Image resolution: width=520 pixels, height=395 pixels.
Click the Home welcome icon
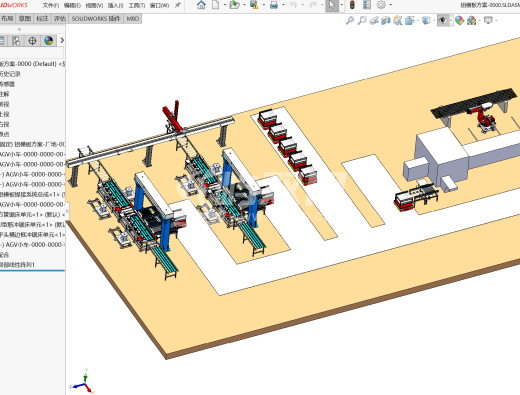(x=201, y=5)
